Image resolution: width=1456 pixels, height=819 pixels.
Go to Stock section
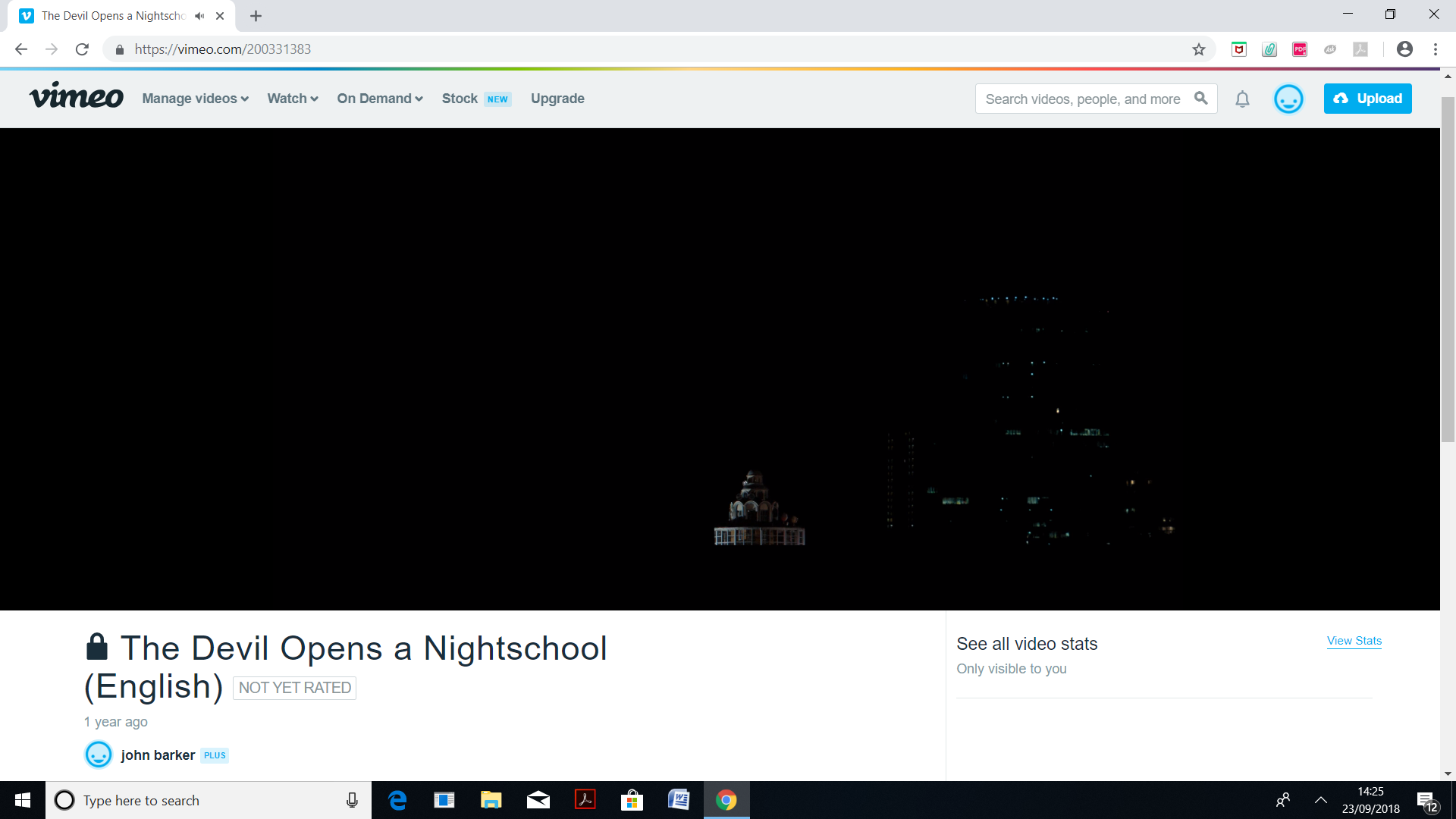tap(460, 99)
